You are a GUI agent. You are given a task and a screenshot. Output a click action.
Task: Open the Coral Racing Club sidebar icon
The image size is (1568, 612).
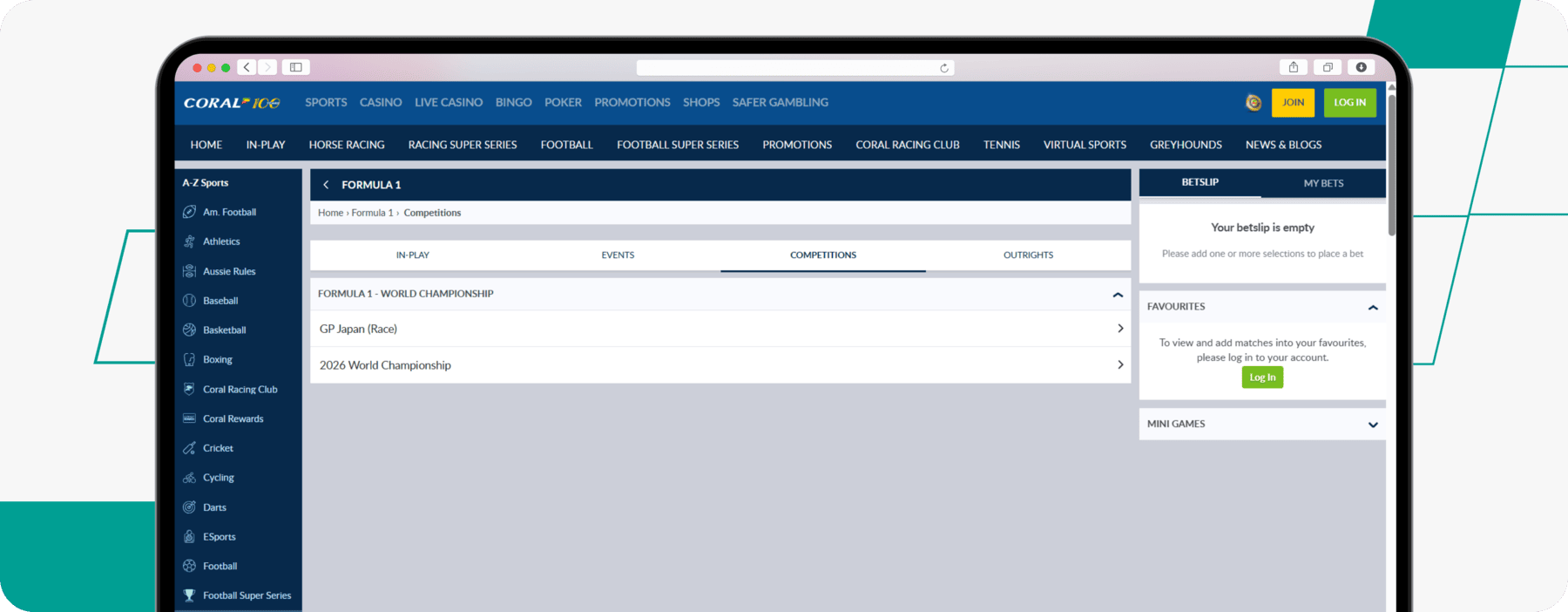click(x=189, y=389)
